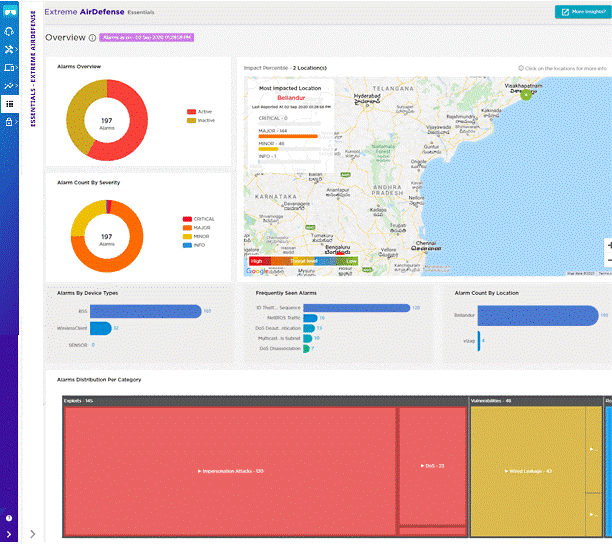Open the lock security icon in sidebar
Image resolution: width=612 pixels, height=544 pixels.
tap(9, 121)
